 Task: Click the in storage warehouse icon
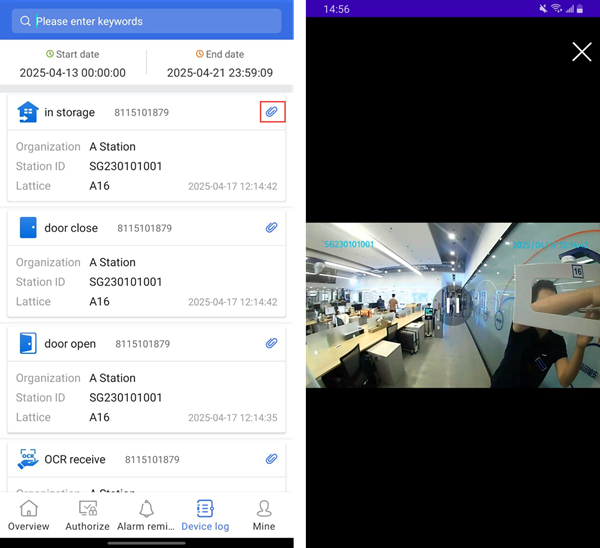click(x=27, y=113)
